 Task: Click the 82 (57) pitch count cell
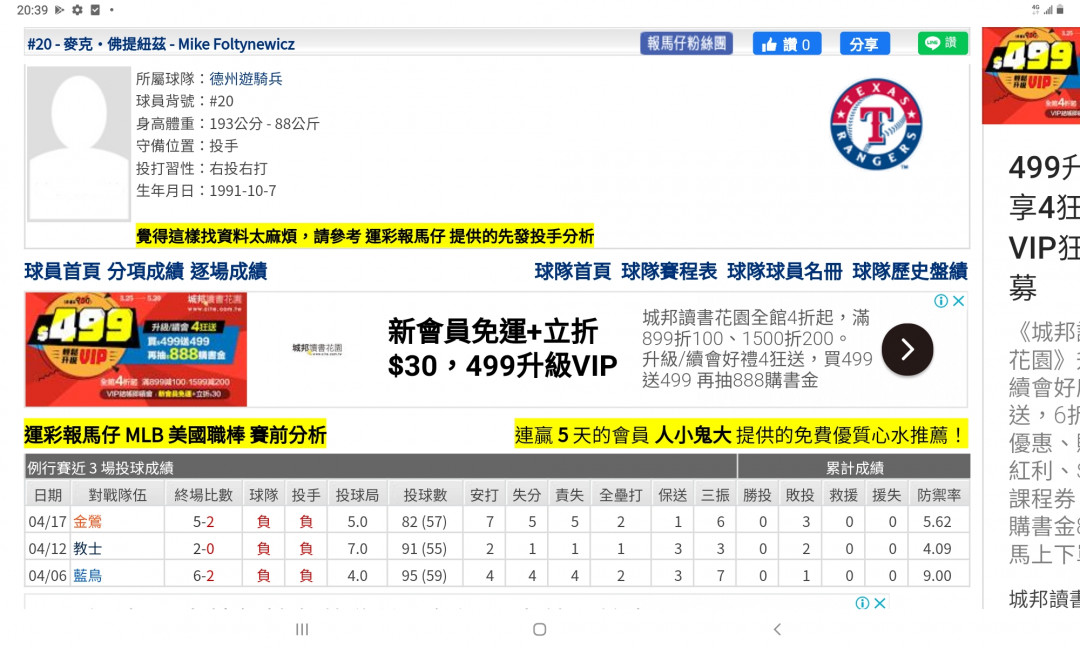[424, 522]
